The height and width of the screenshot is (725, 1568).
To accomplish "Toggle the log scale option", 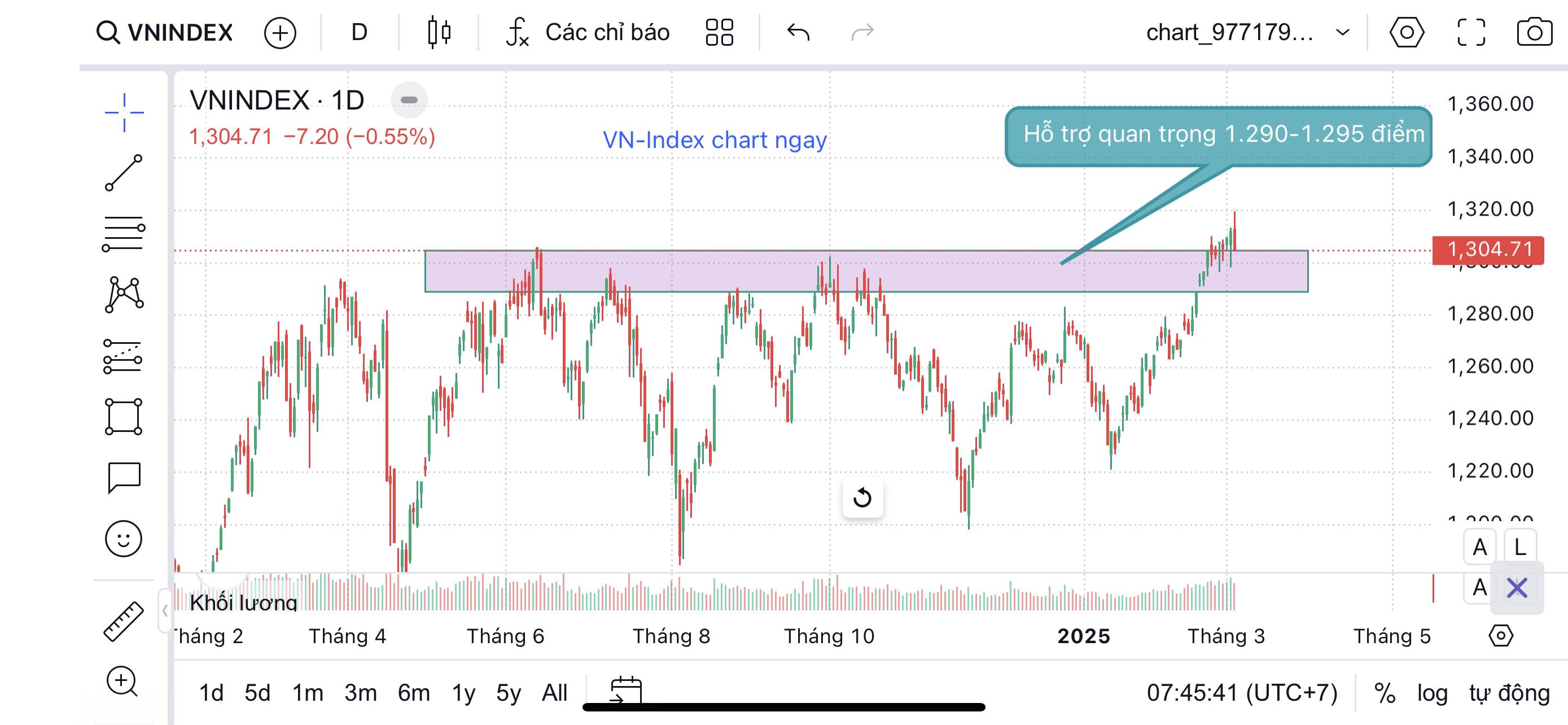I will point(1431,693).
